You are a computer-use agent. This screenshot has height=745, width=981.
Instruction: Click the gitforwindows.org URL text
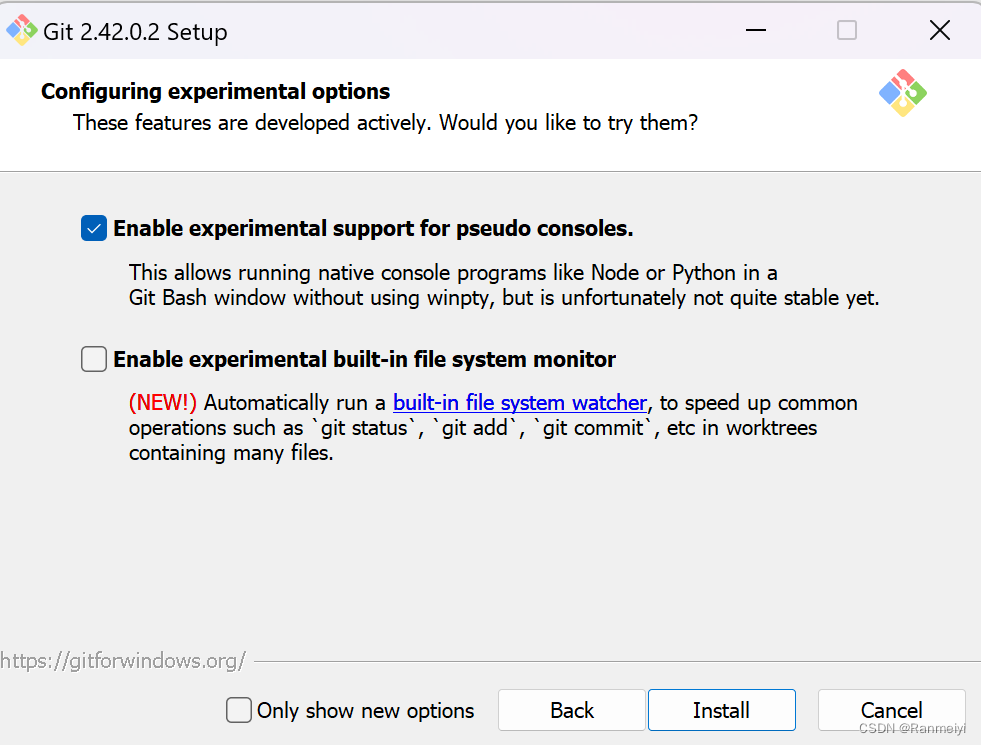[123, 661]
